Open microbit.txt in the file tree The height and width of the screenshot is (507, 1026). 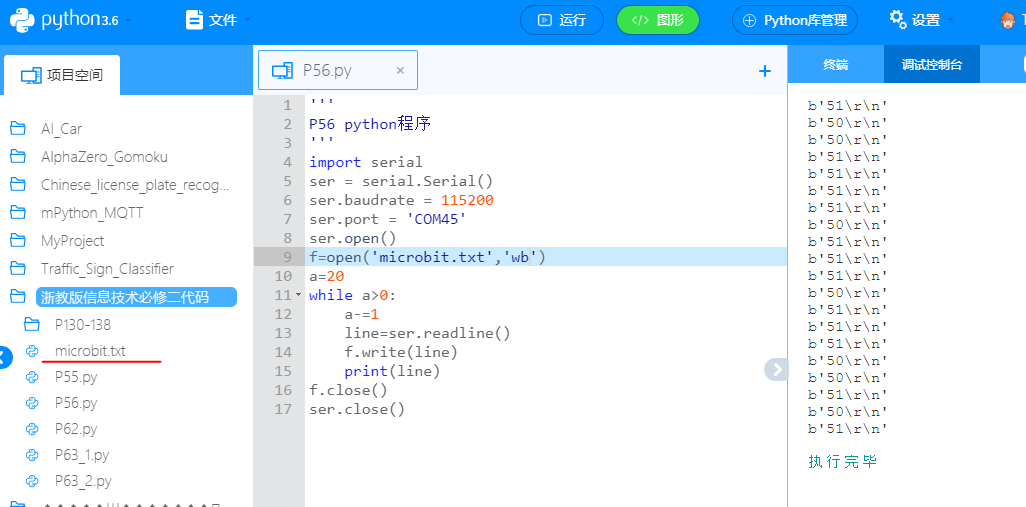point(90,351)
